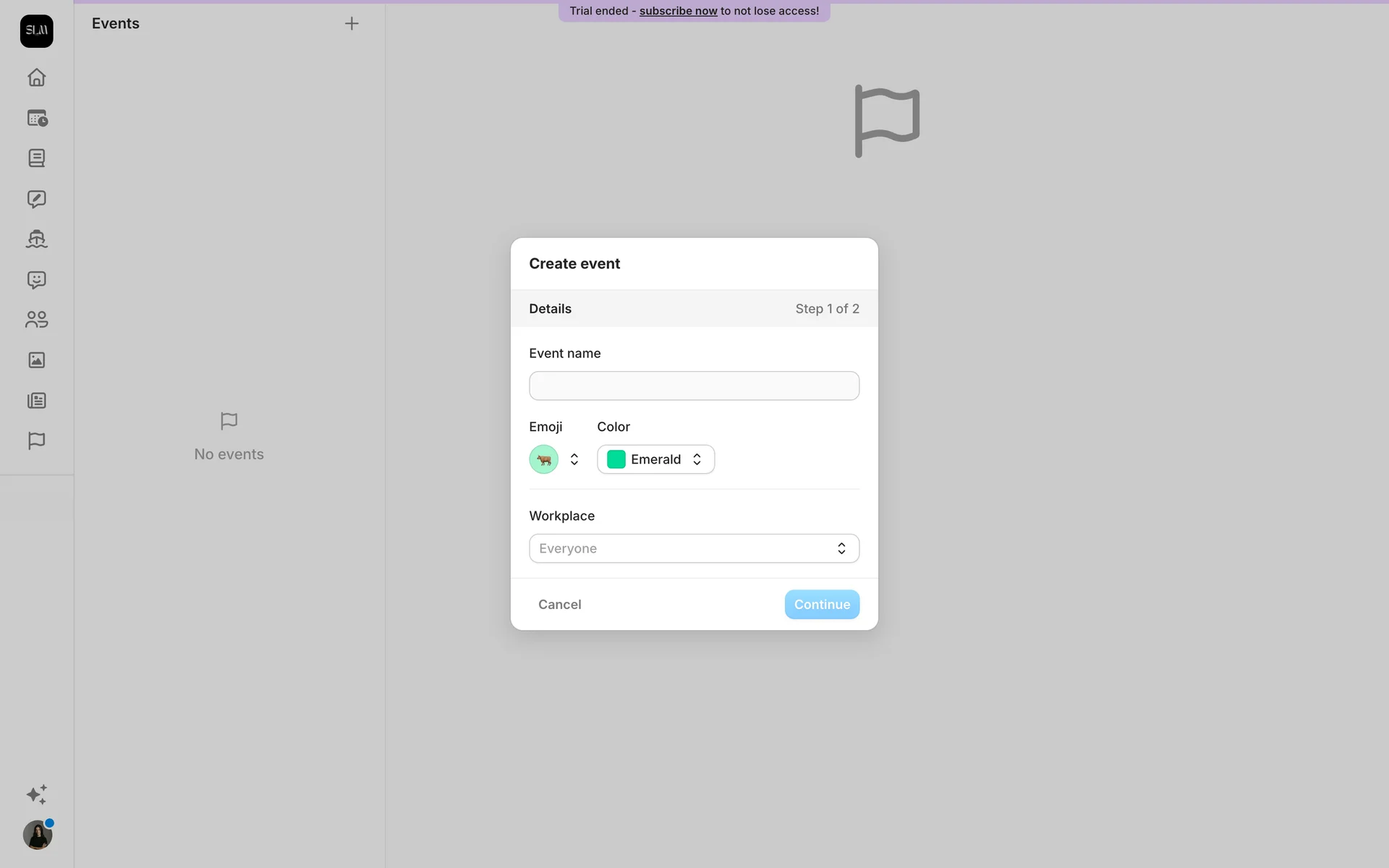This screenshot has height=868, width=1389.
Task: Open the calendar schedule icon in sidebar
Action: coord(36,118)
